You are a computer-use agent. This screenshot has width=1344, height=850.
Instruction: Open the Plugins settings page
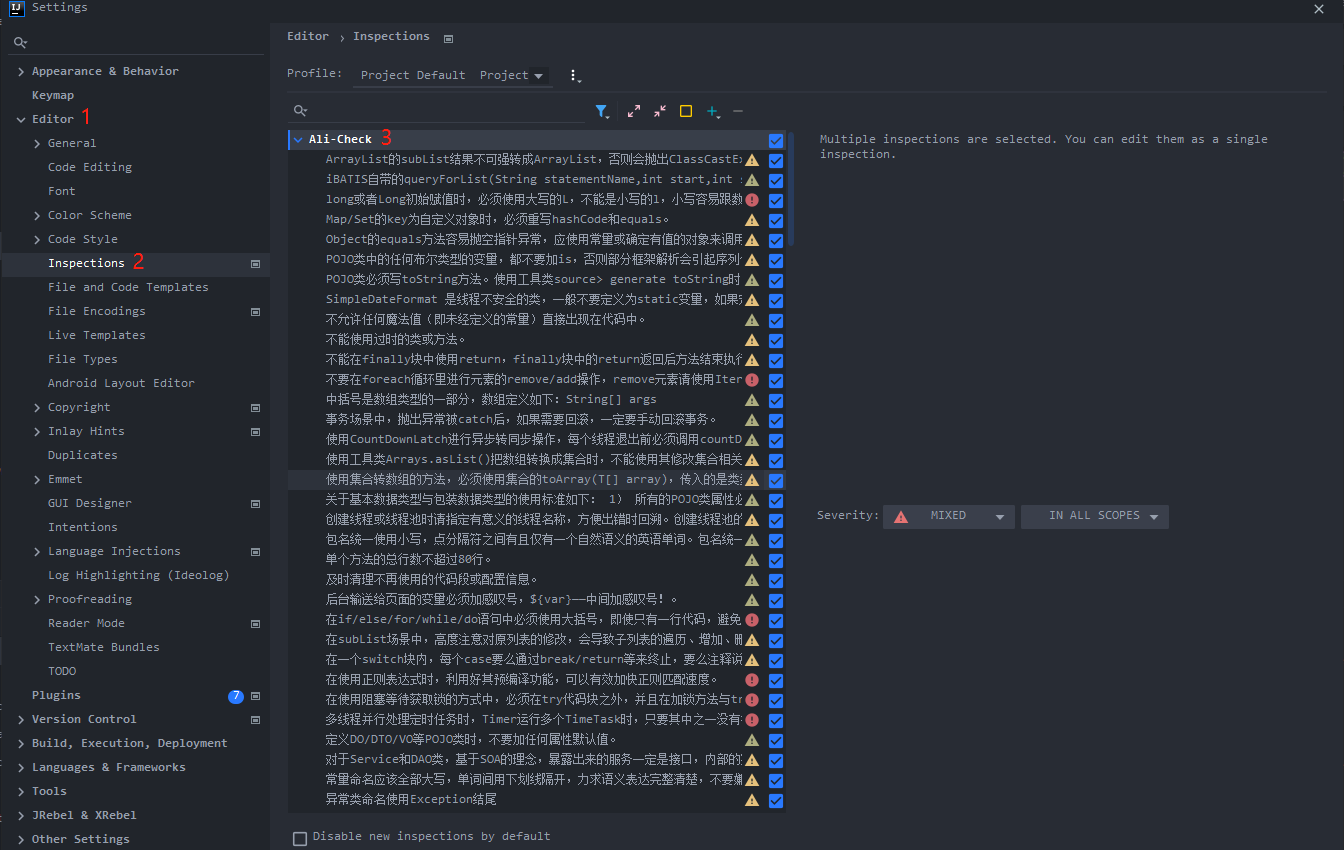55,695
